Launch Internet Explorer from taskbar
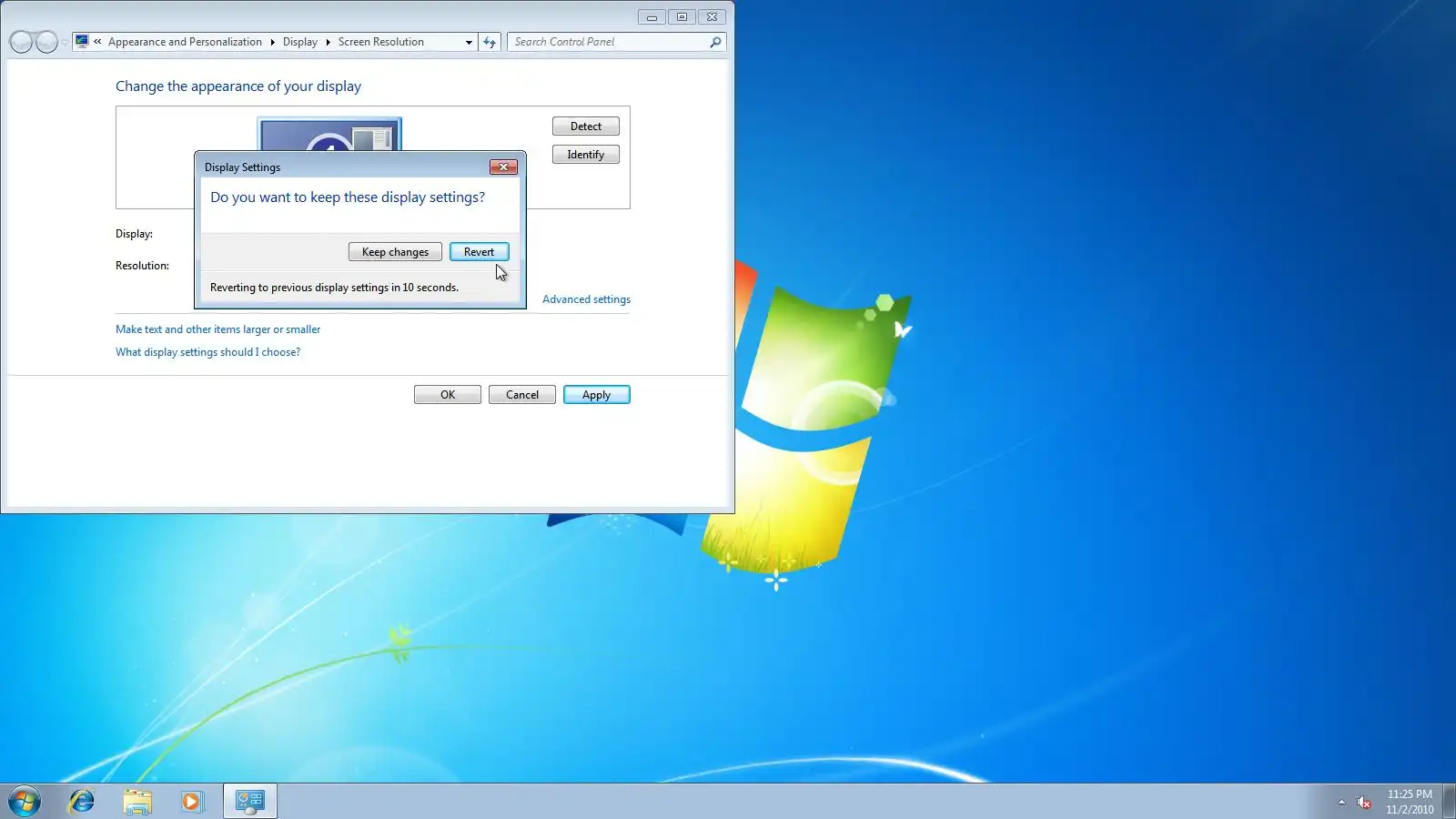The height and width of the screenshot is (819, 1456). pyautogui.click(x=82, y=801)
